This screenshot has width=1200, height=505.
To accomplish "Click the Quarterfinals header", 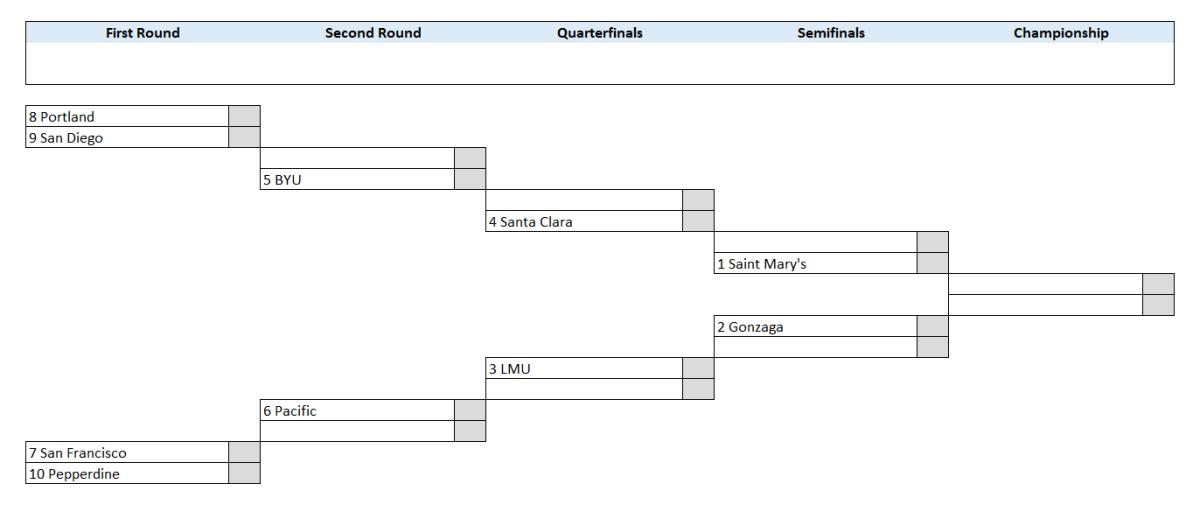I will (x=599, y=33).
